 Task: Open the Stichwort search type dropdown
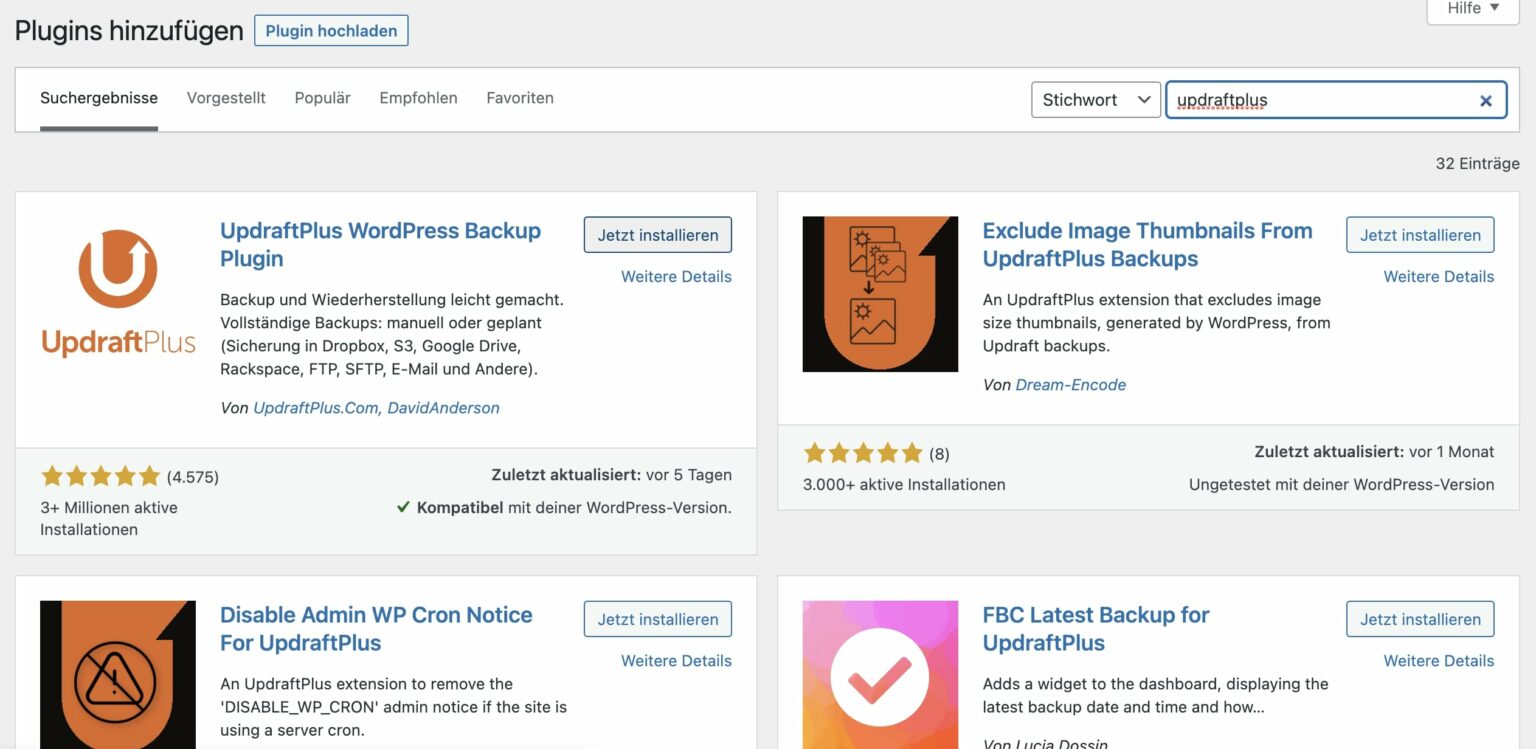pos(1095,100)
